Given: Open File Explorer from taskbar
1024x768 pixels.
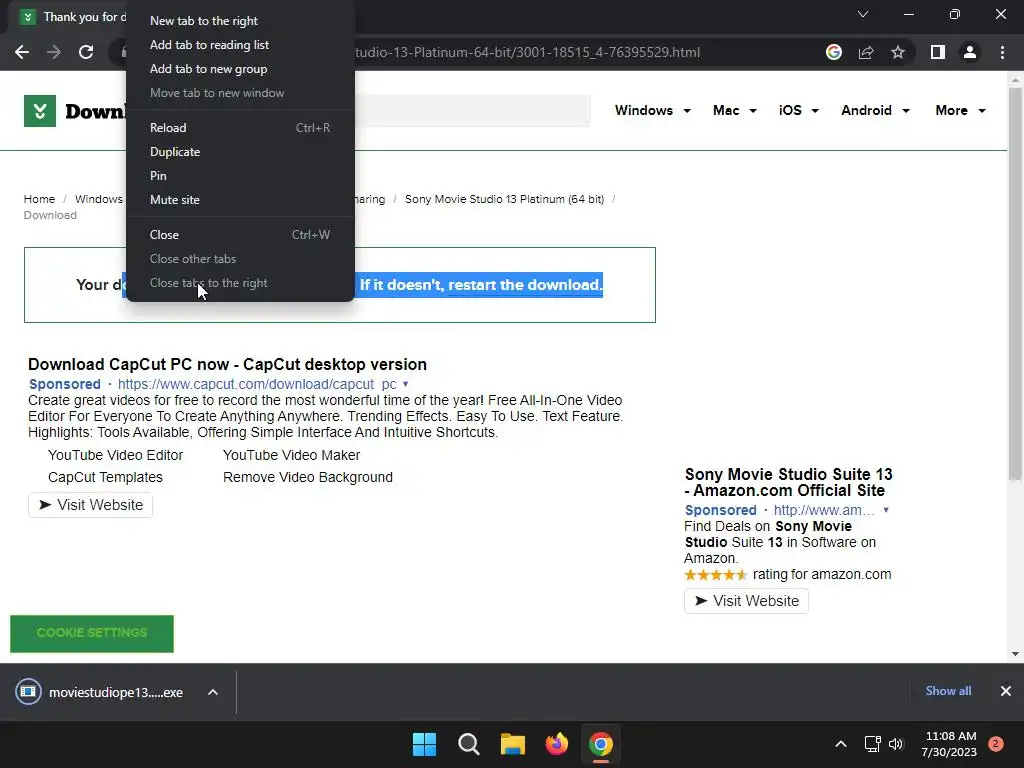Looking at the screenshot, I should [513, 744].
